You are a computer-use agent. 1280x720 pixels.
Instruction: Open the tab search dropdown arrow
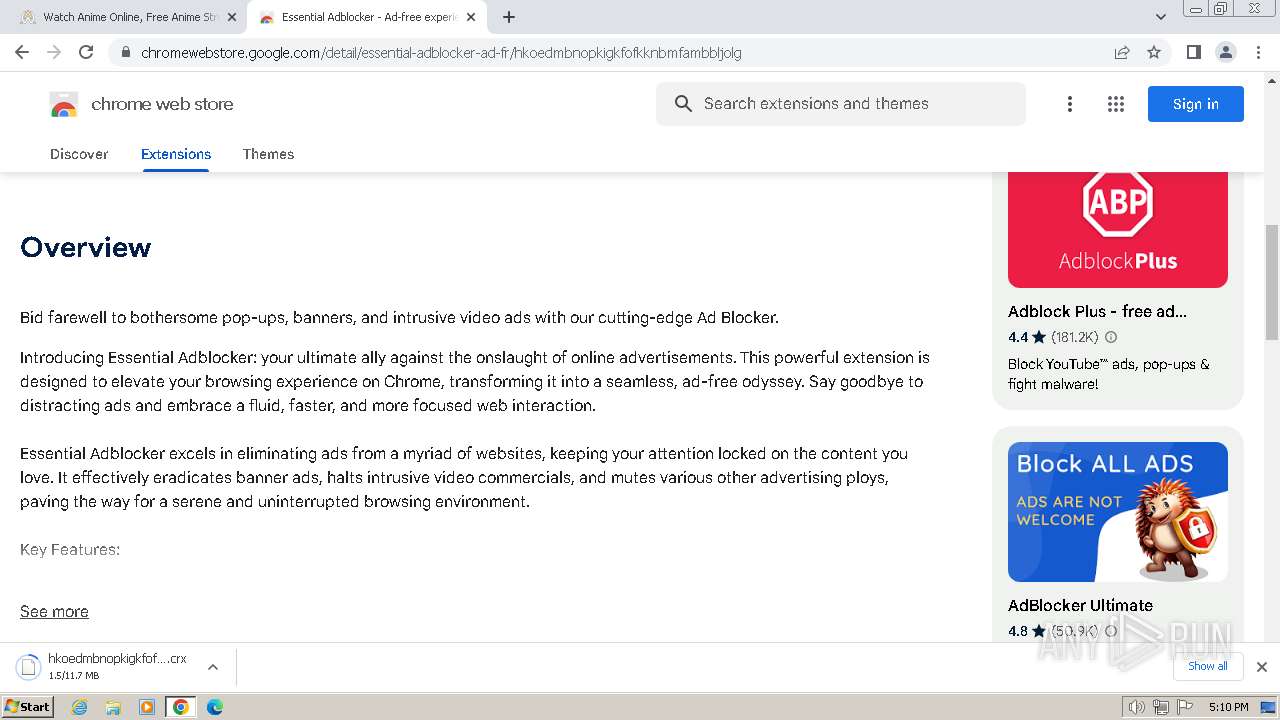tap(1161, 17)
